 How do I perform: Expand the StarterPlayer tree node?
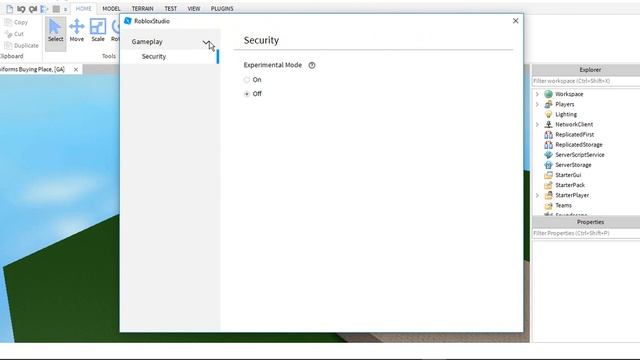pos(537,195)
